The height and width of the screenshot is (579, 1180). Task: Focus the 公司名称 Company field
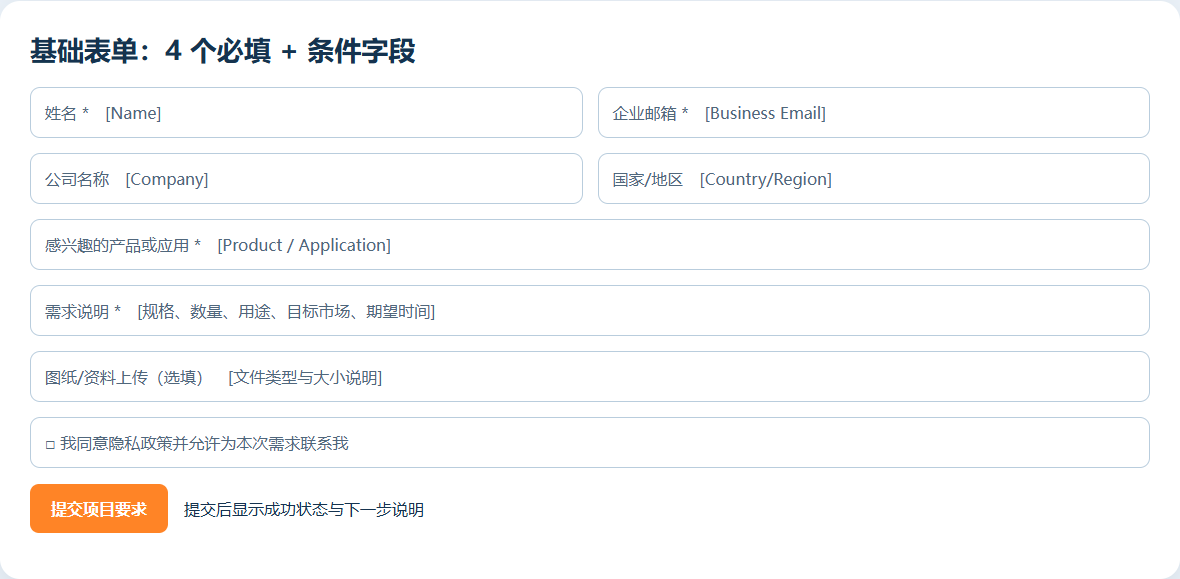click(x=306, y=178)
